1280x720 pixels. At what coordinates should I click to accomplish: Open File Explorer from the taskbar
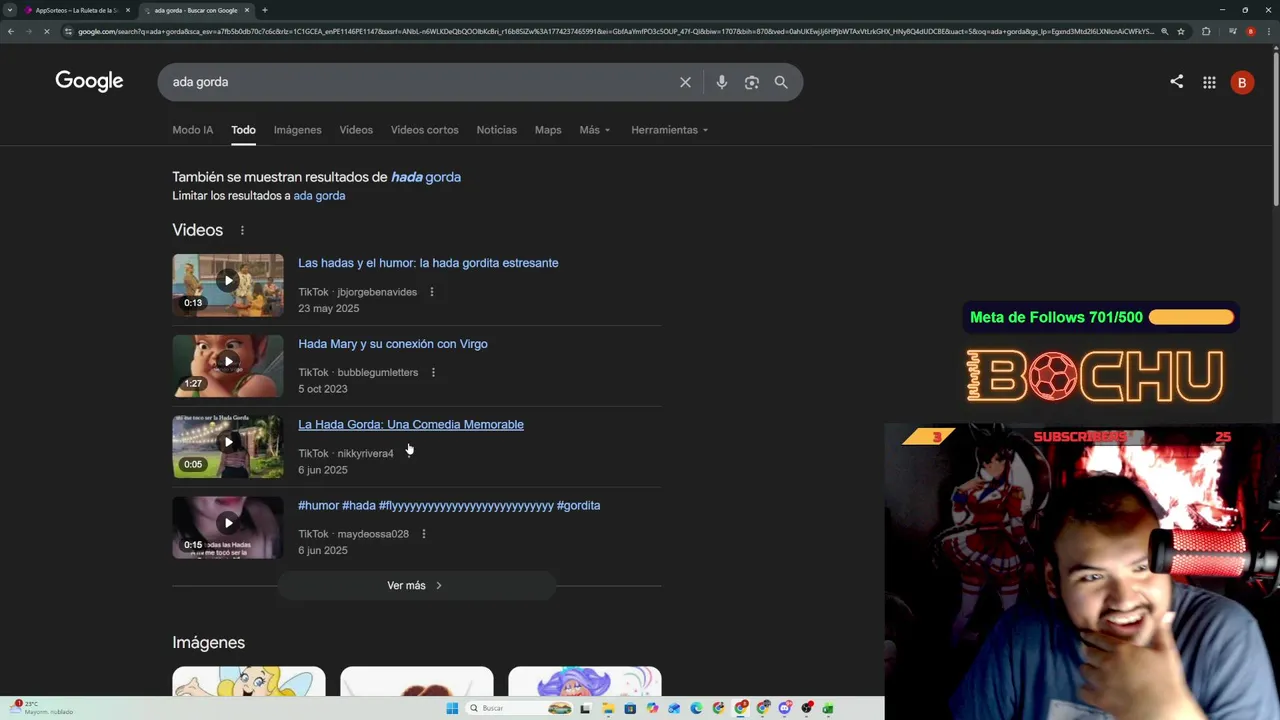(x=608, y=708)
